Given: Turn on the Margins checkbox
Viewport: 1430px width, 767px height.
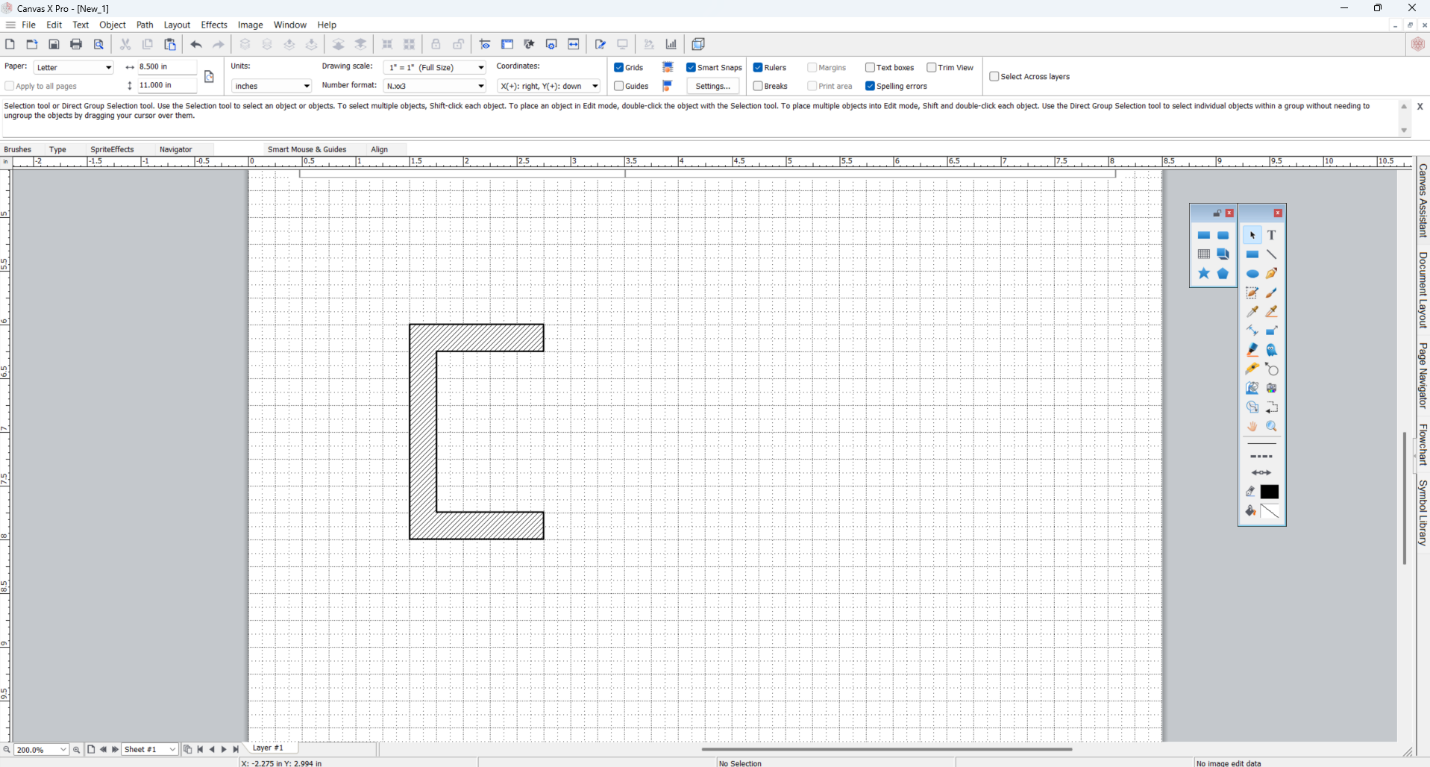Looking at the screenshot, I should tap(812, 68).
